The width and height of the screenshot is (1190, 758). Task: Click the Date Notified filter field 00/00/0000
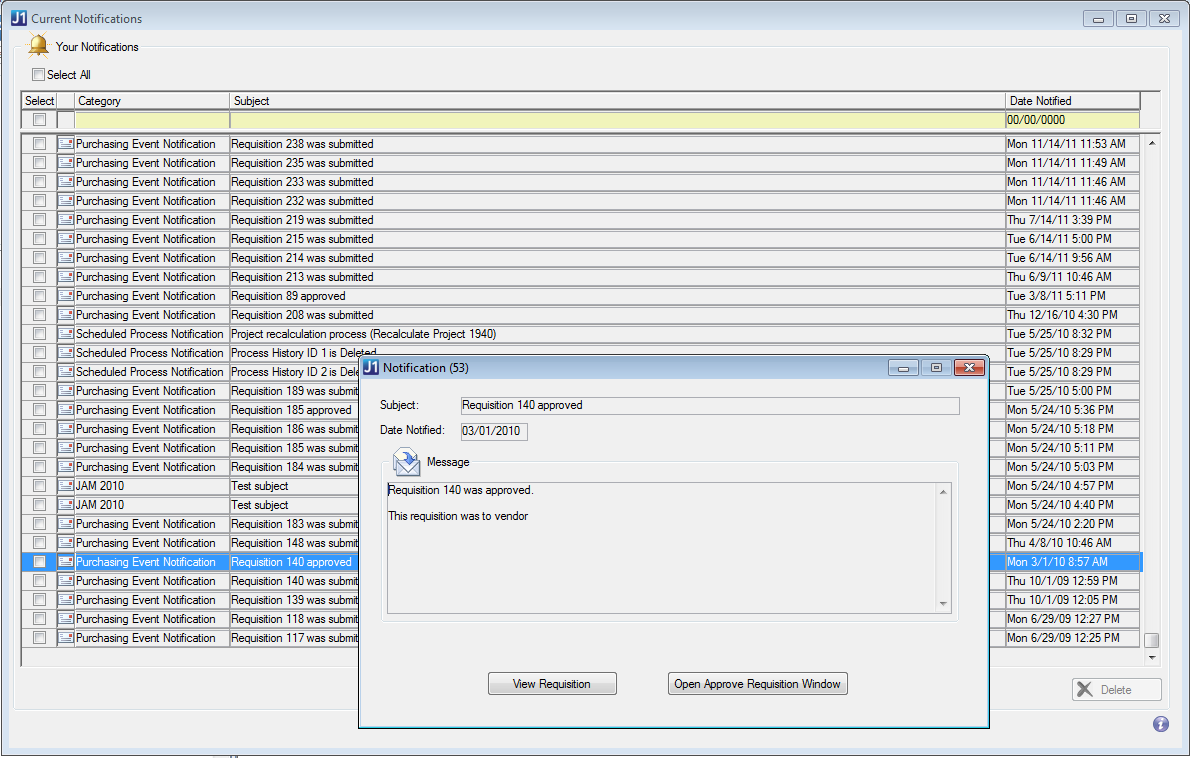pyautogui.click(x=1072, y=120)
